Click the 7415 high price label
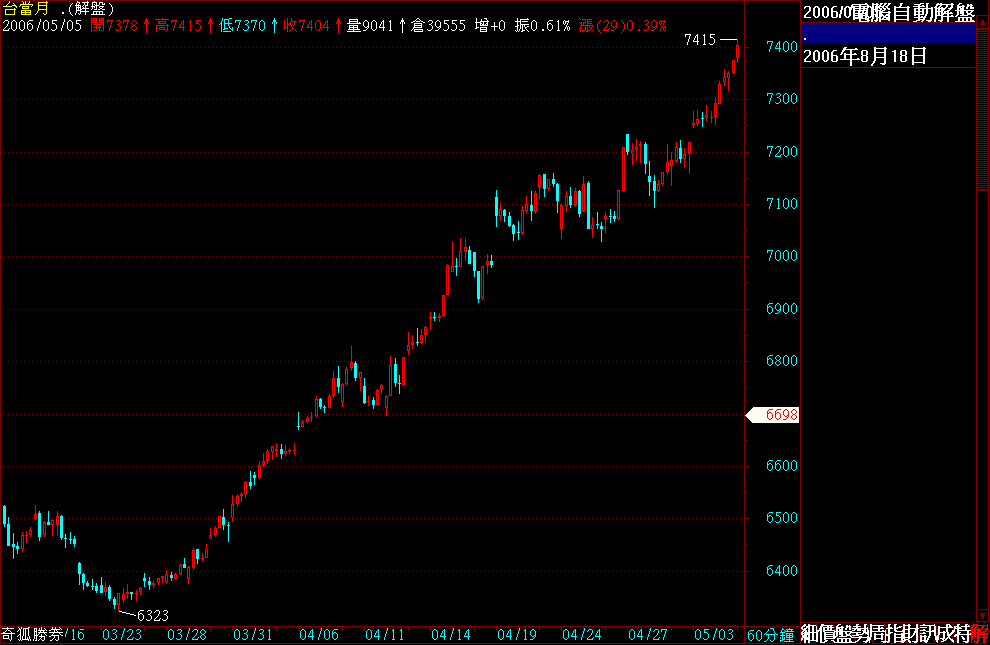Image resolution: width=990 pixels, height=645 pixels. point(700,40)
